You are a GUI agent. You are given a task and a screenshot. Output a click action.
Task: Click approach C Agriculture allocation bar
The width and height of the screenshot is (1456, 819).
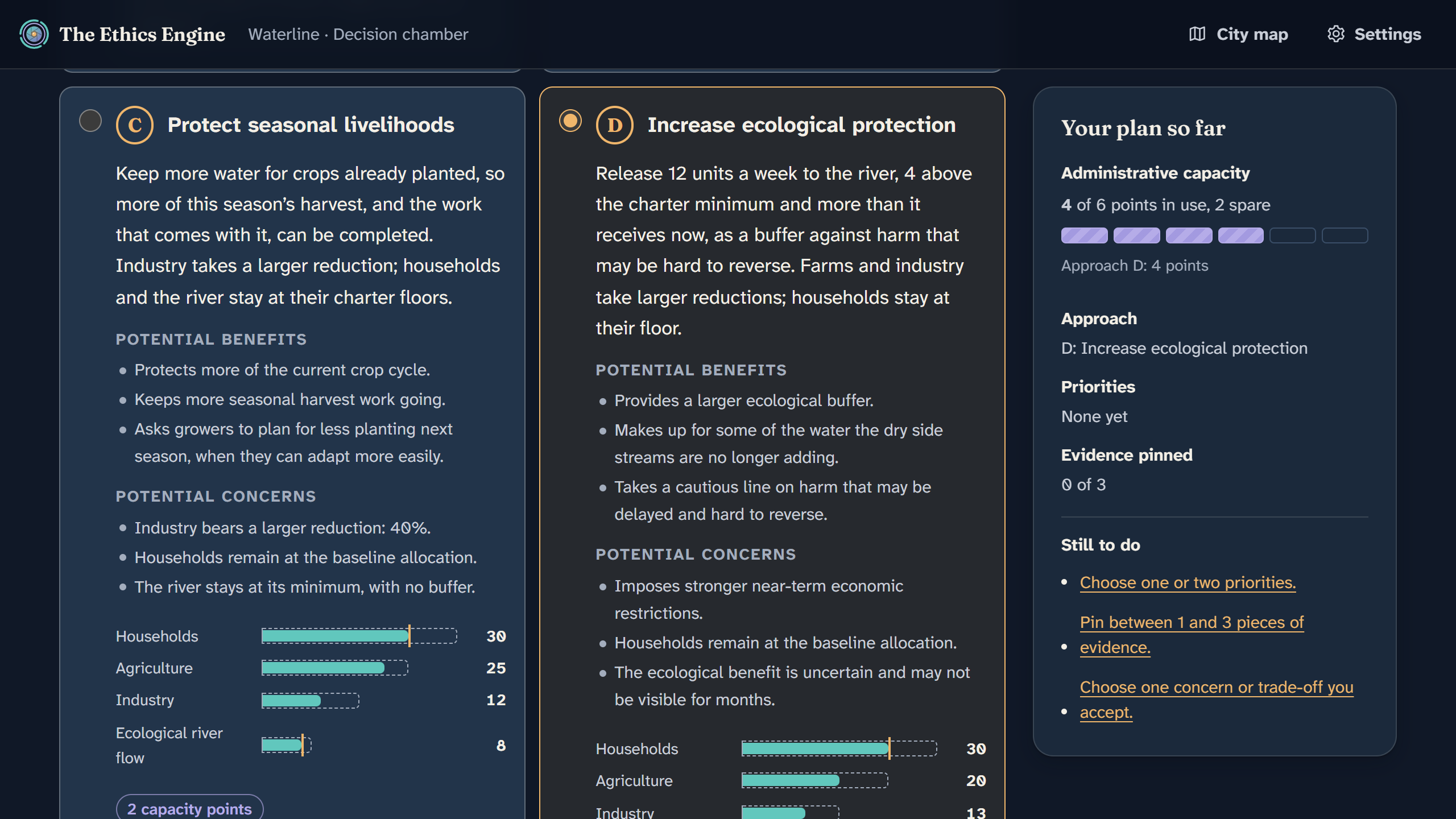[335, 668]
